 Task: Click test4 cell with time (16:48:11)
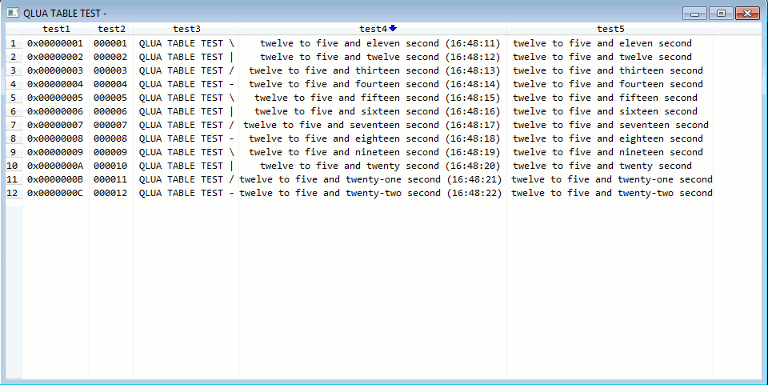[372, 43]
